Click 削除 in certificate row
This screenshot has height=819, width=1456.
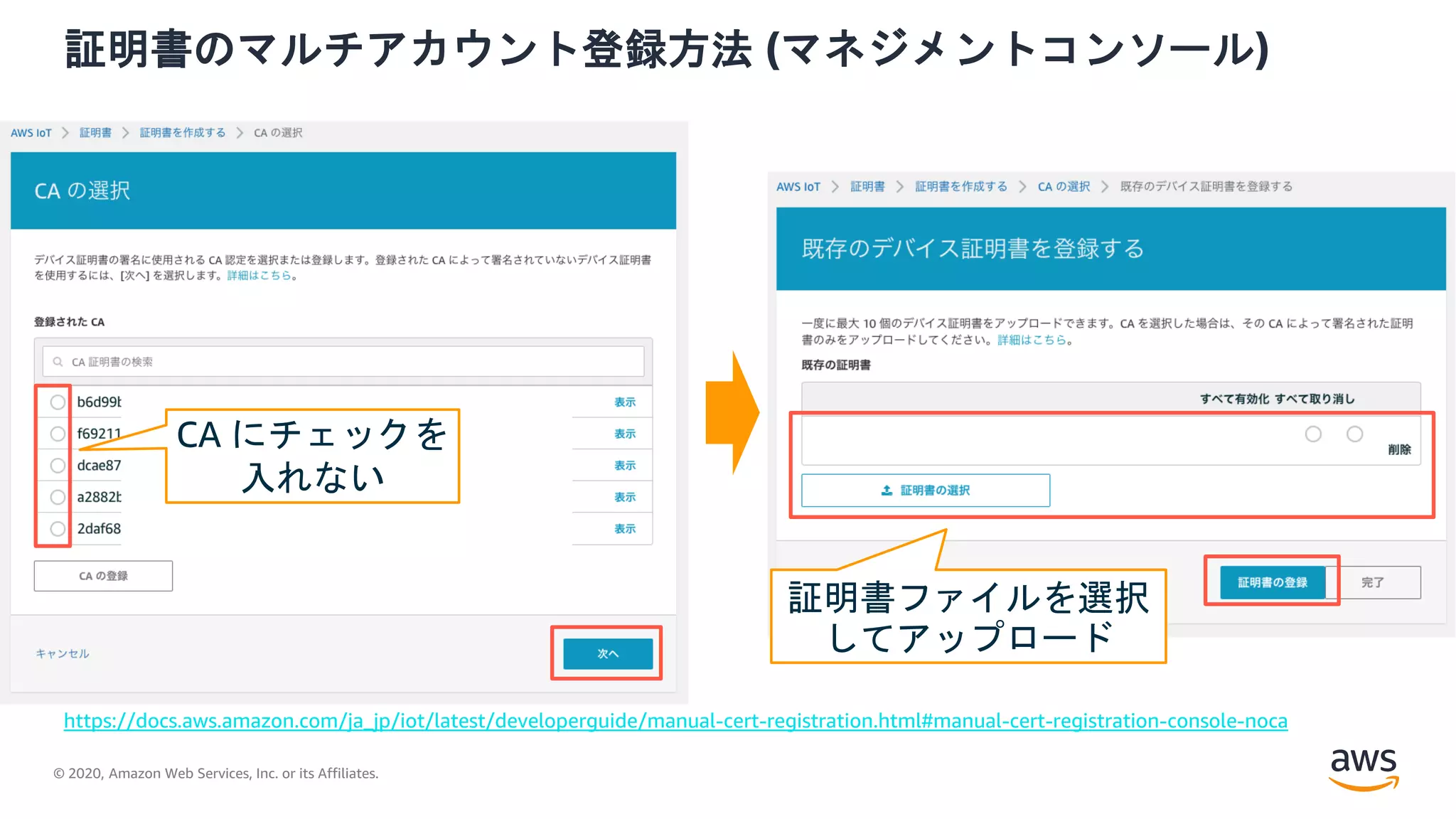[x=1399, y=449]
